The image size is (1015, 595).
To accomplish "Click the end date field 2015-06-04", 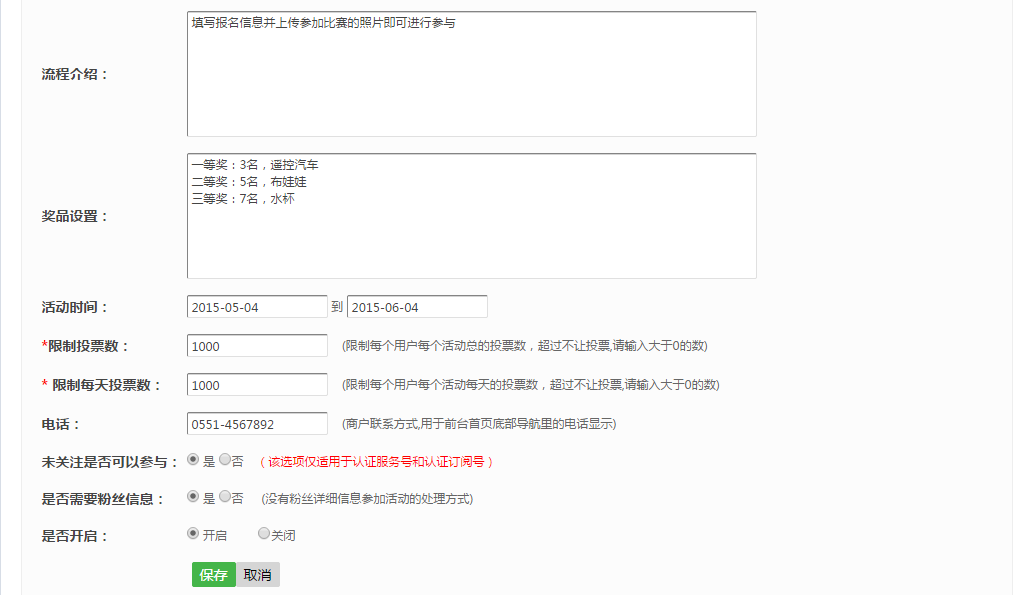I will click(417, 307).
